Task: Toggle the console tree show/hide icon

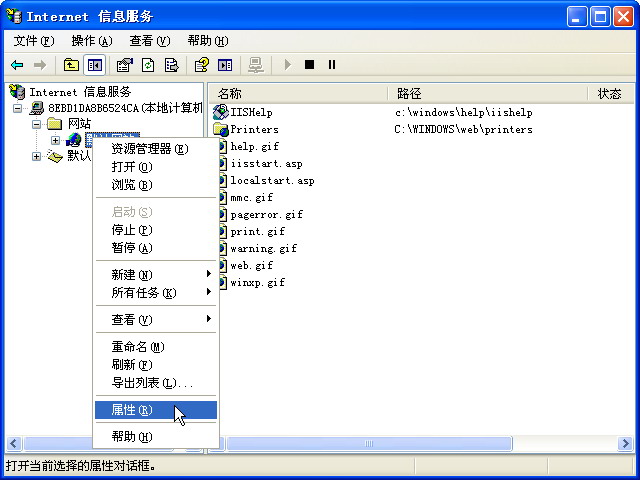Action: [x=95, y=65]
